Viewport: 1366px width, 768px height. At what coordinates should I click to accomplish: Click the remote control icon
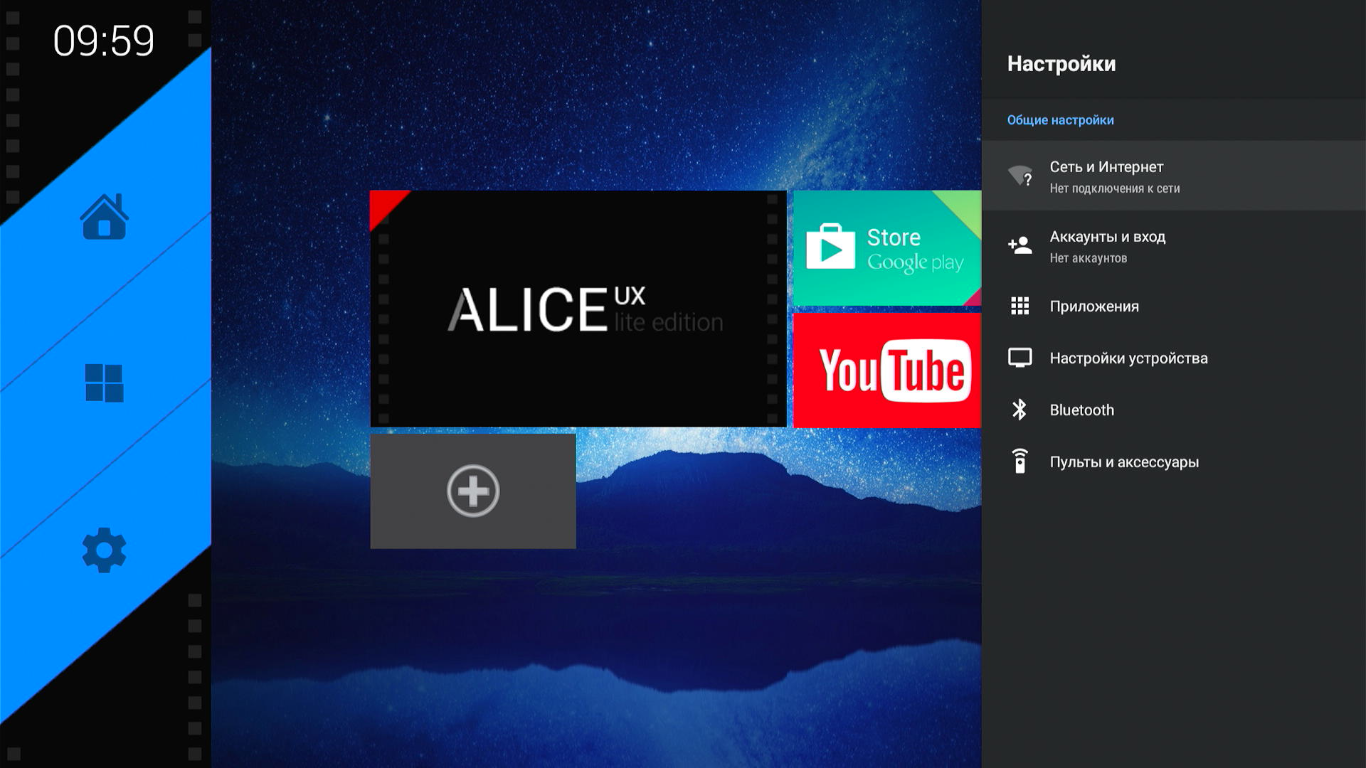pyautogui.click(x=1020, y=461)
